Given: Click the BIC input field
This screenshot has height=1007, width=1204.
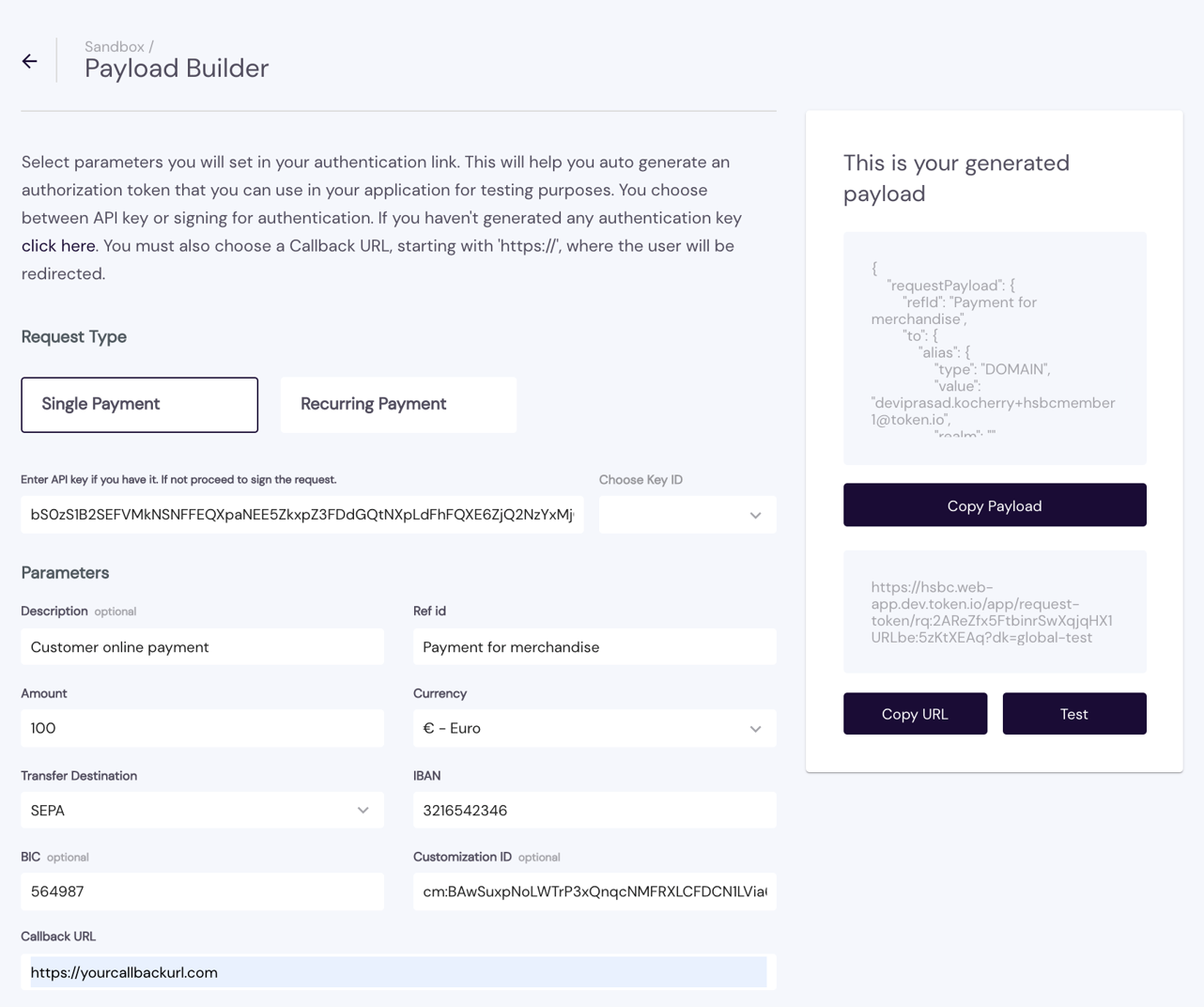Looking at the screenshot, I should (x=202, y=891).
